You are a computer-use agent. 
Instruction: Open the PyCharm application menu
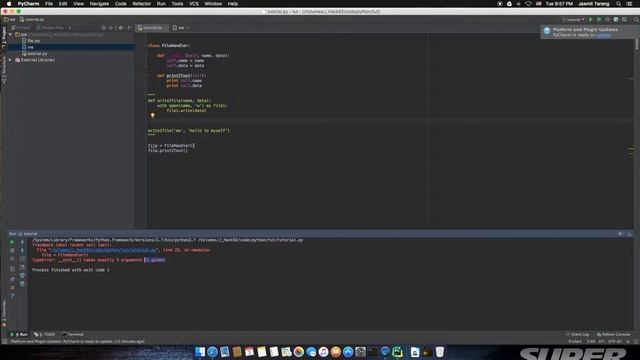(28, 4)
